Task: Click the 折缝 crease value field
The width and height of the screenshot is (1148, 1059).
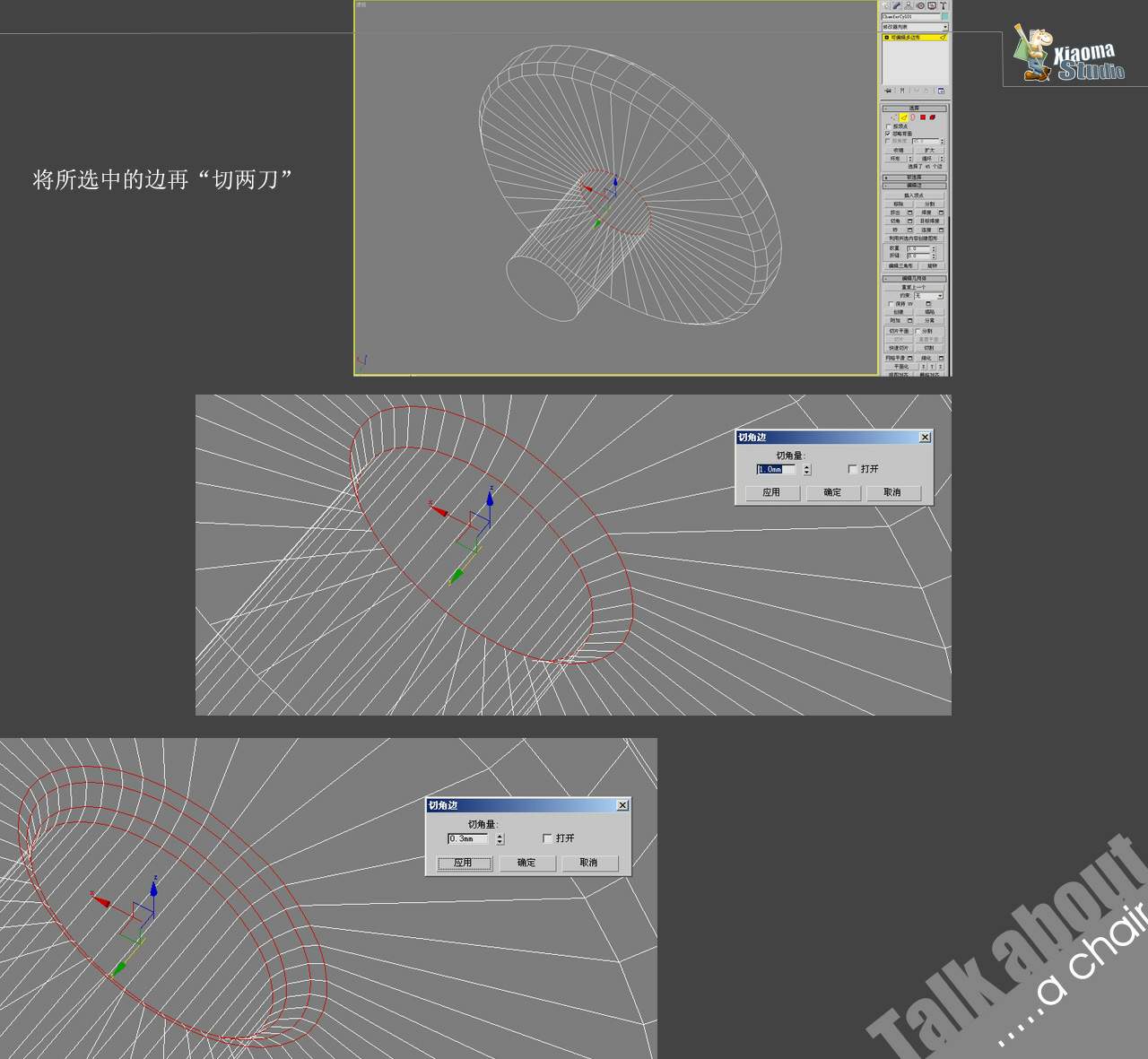Action: tap(918, 256)
